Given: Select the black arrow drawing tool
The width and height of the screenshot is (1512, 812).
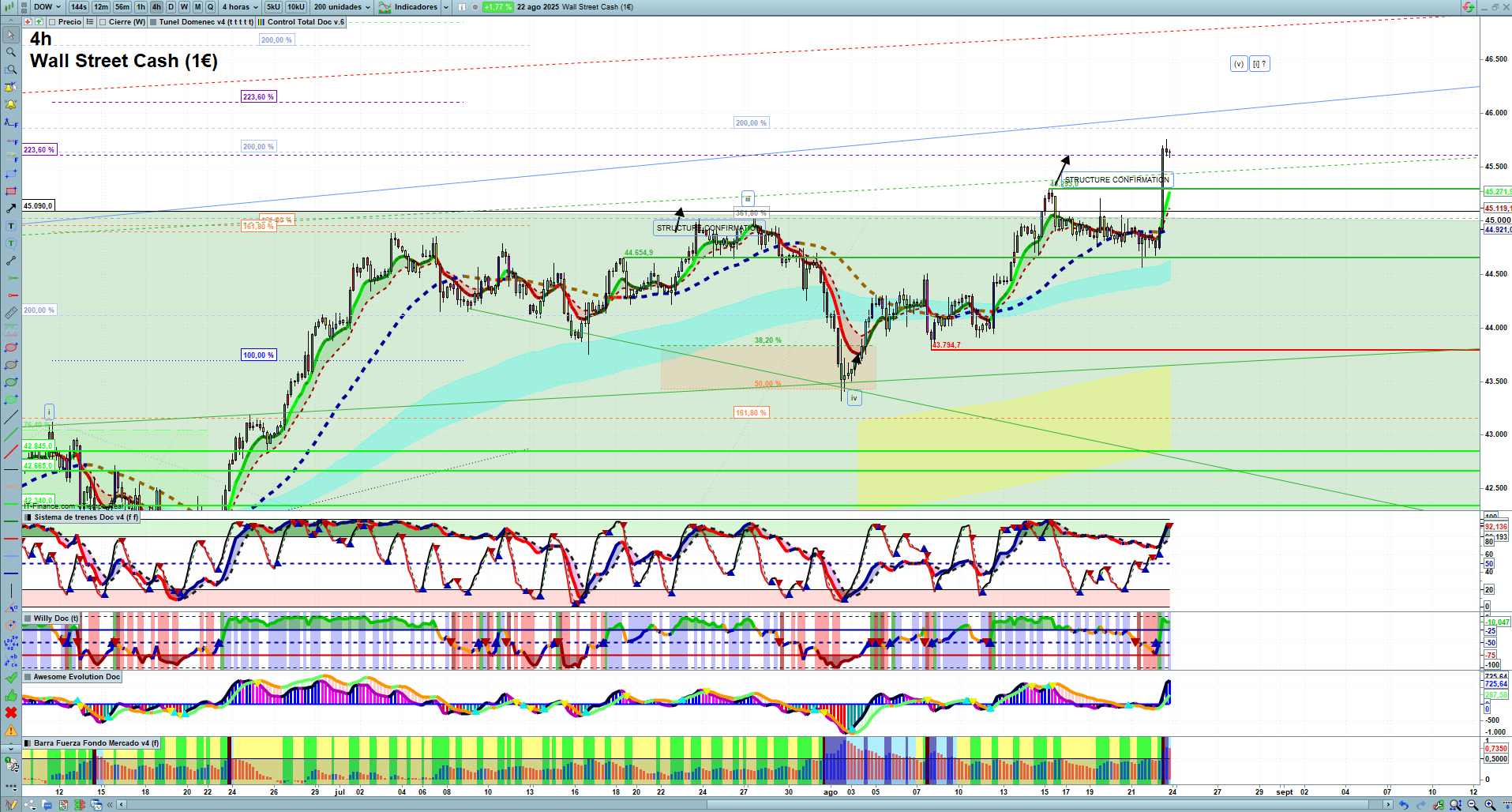Looking at the screenshot, I should 11,209.
